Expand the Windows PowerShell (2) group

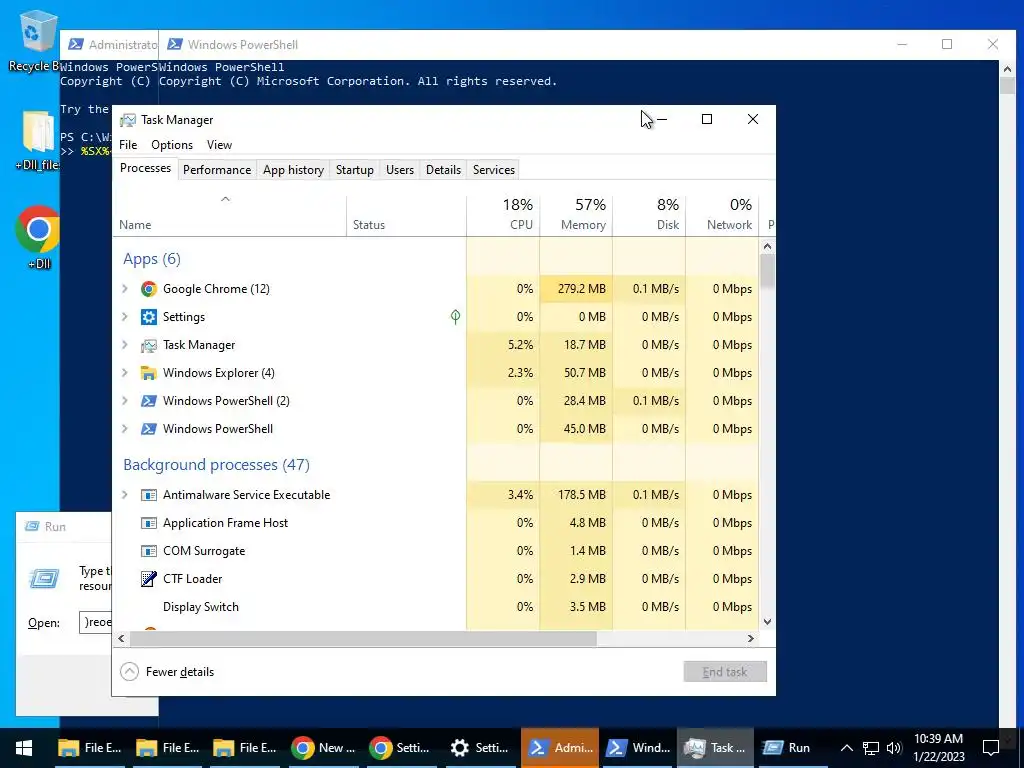coord(125,401)
